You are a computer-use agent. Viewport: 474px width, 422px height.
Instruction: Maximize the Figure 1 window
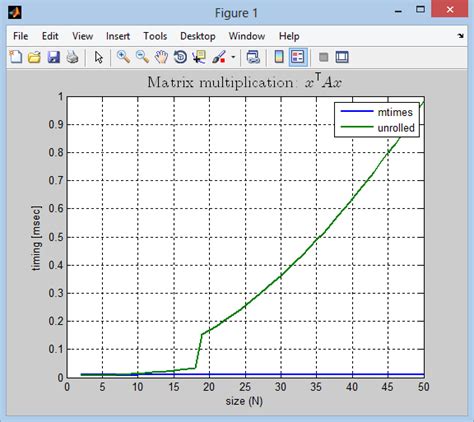click(x=421, y=10)
